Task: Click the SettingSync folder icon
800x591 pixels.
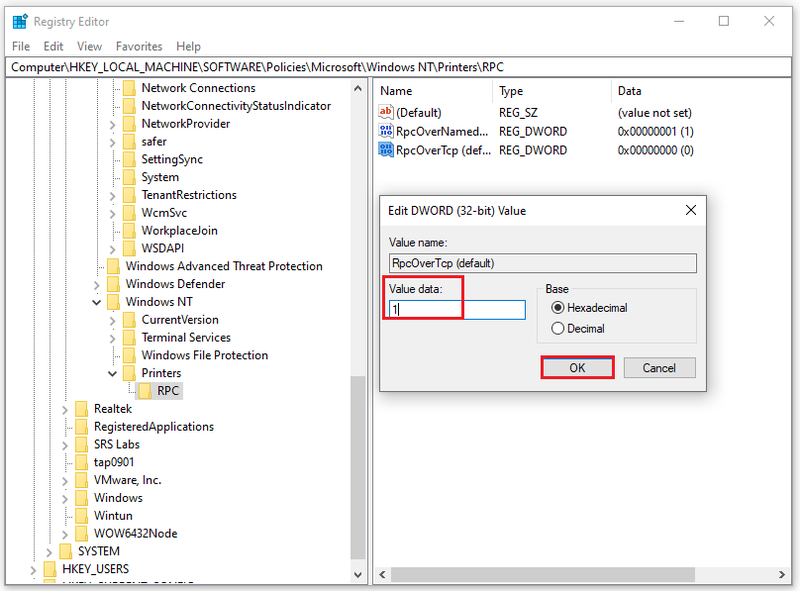Action: [130, 159]
